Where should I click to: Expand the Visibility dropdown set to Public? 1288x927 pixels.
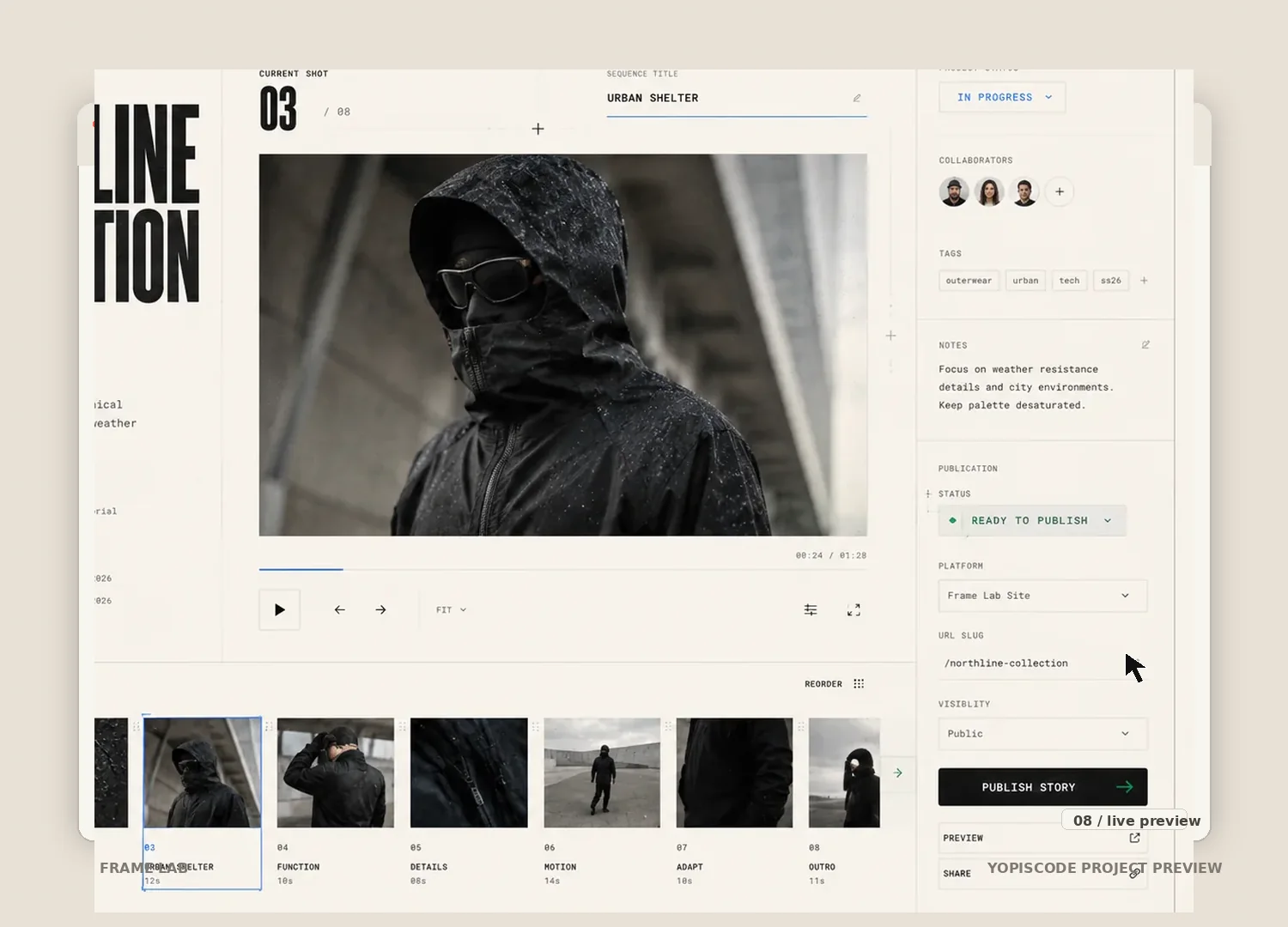(x=1043, y=734)
